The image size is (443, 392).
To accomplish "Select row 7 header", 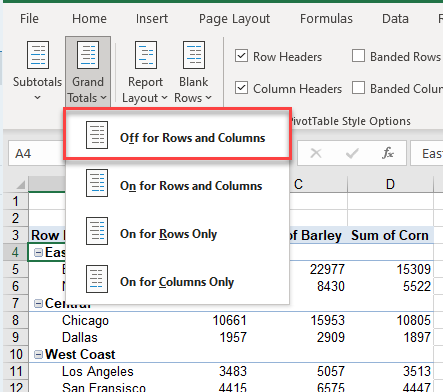I will (x=15, y=303).
